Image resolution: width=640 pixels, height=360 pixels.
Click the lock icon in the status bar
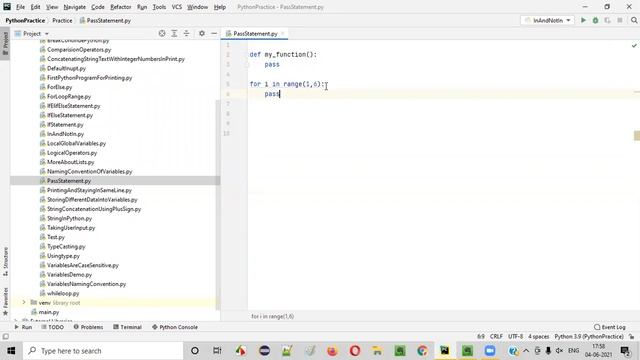coord(632,337)
